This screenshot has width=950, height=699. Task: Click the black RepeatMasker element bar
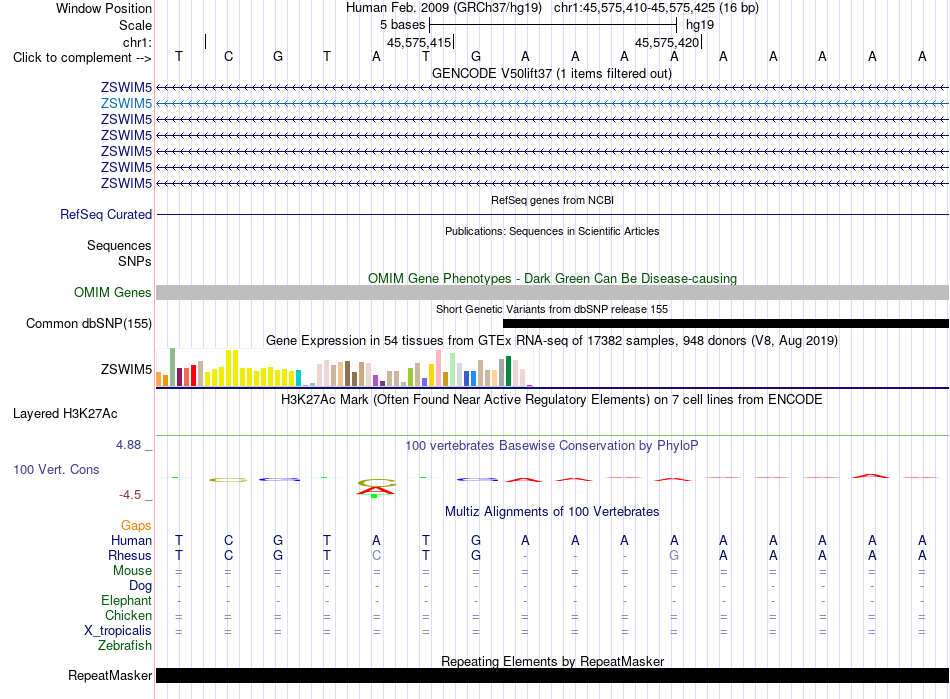point(553,675)
